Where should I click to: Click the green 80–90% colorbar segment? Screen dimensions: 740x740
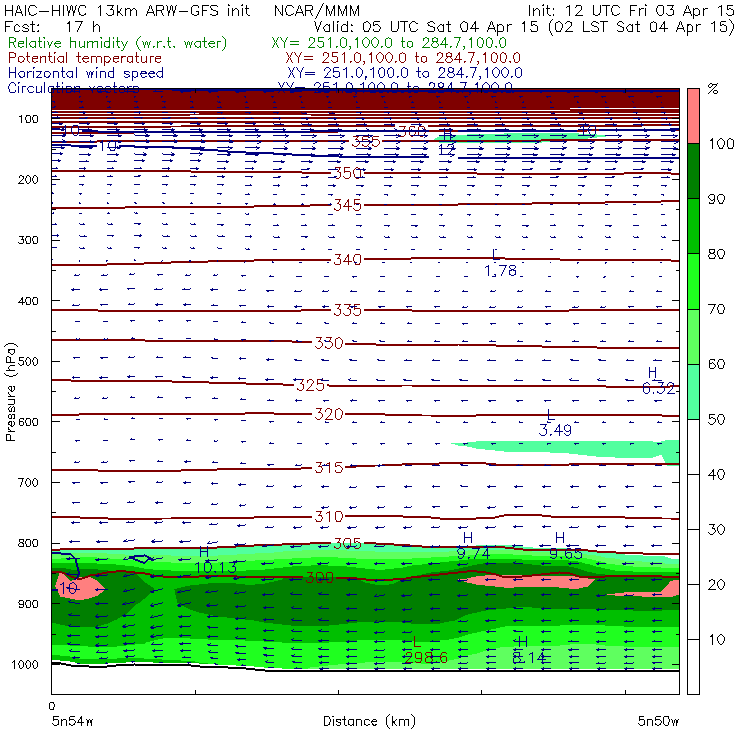coord(693,226)
